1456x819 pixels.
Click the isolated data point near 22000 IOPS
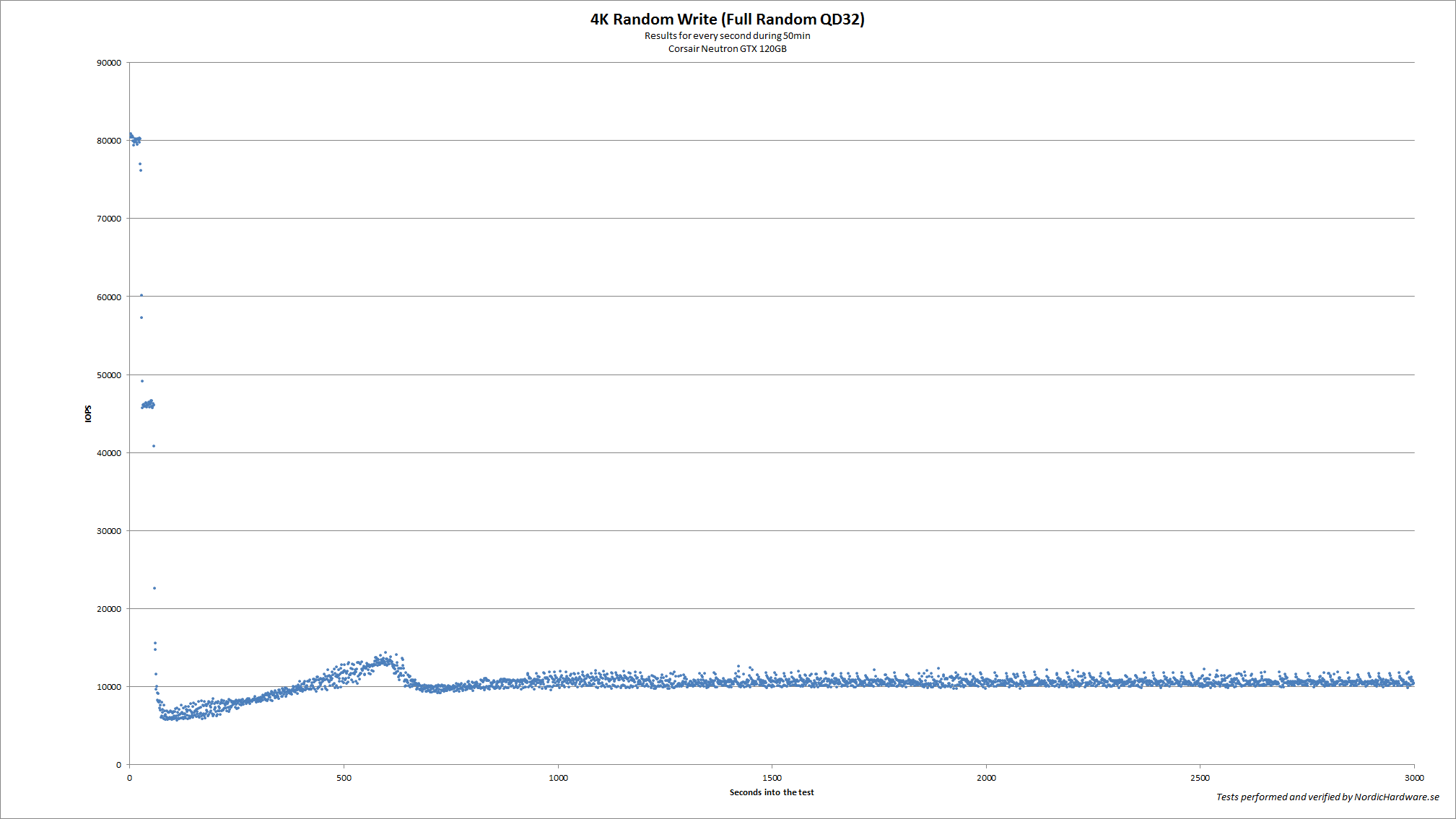[x=154, y=588]
